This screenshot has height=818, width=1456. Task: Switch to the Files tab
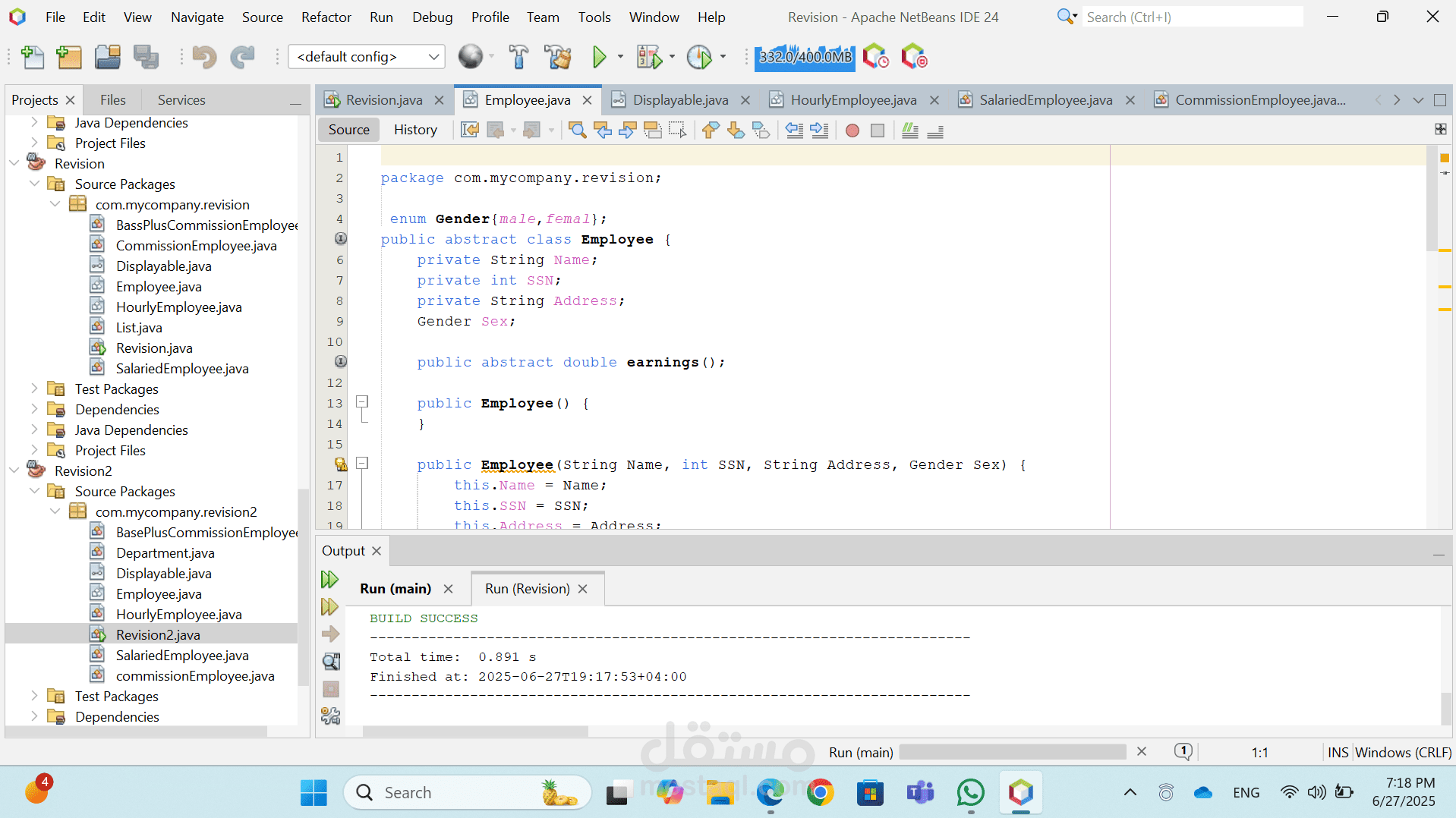click(x=113, y=100)
